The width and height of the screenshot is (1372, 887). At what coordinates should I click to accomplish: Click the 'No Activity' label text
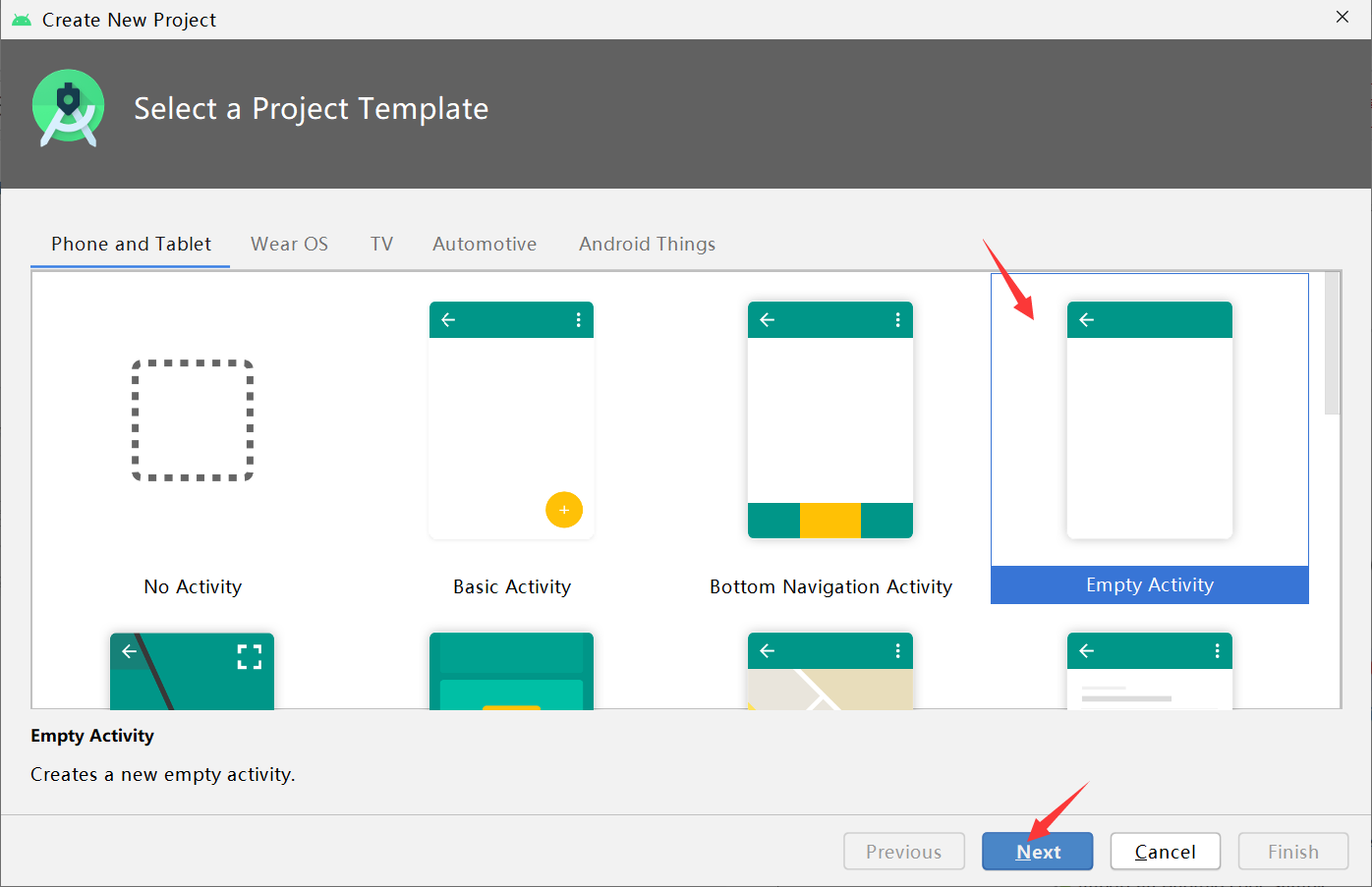[193, 586]
